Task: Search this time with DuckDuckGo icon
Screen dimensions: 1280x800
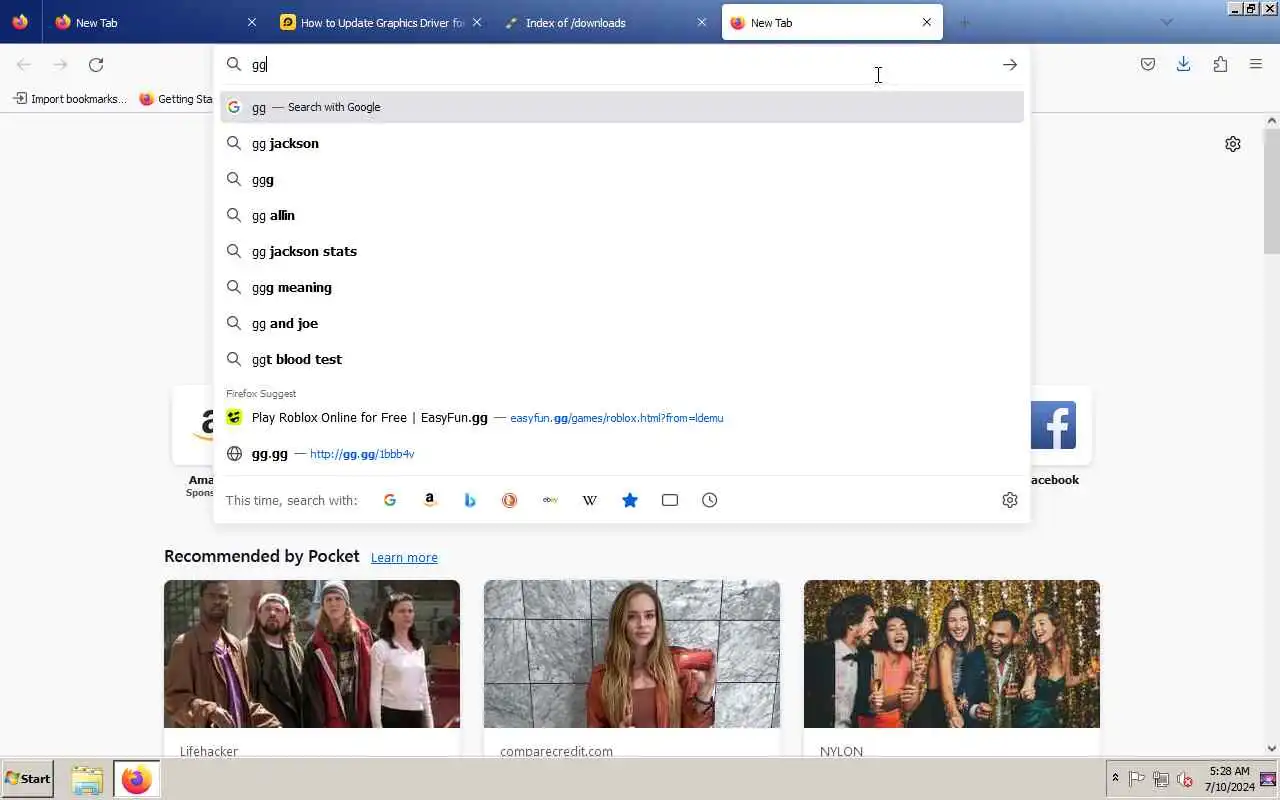Action: point(510,500)
